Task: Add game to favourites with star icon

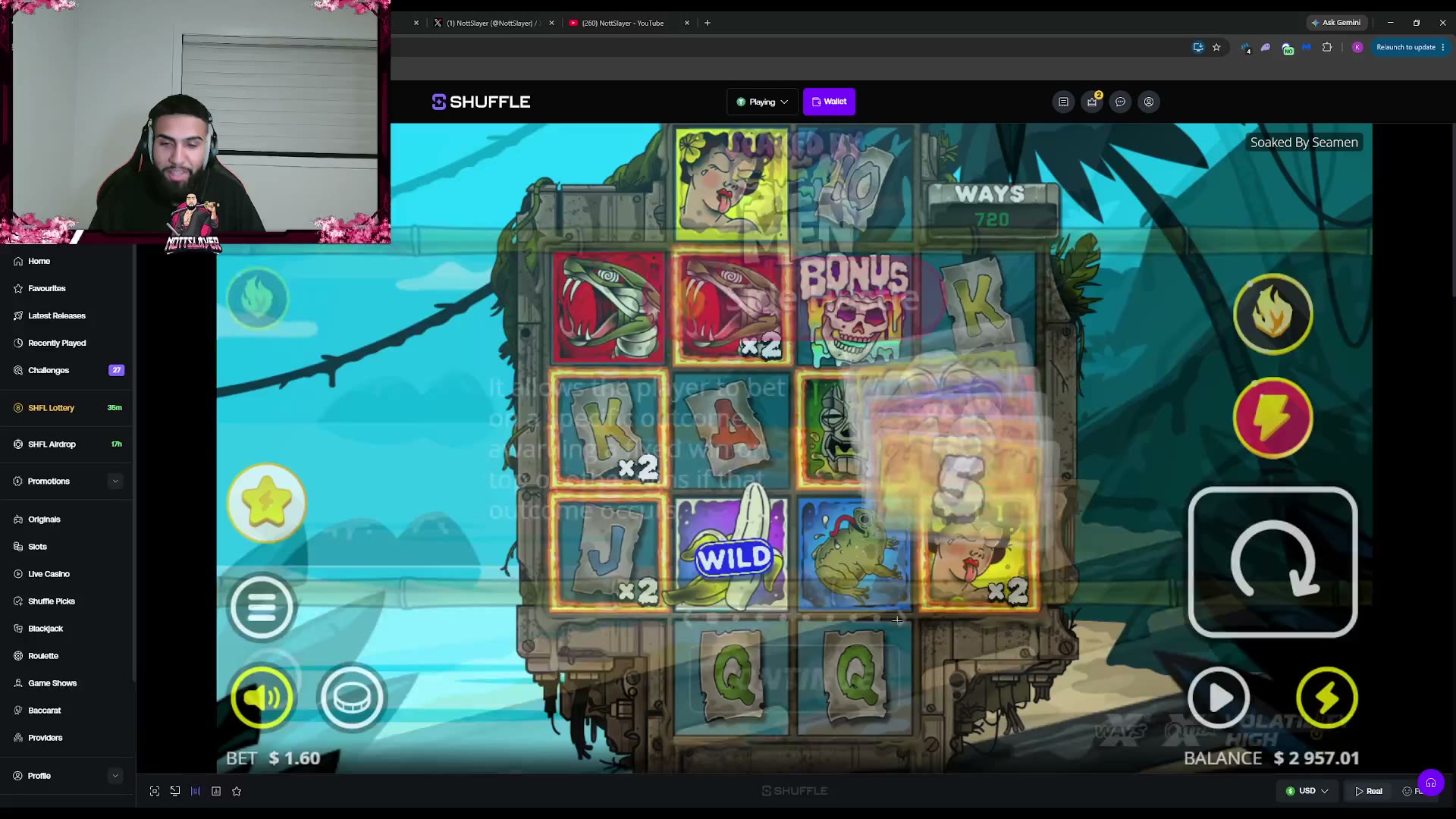Action: [x=237, y=791]
